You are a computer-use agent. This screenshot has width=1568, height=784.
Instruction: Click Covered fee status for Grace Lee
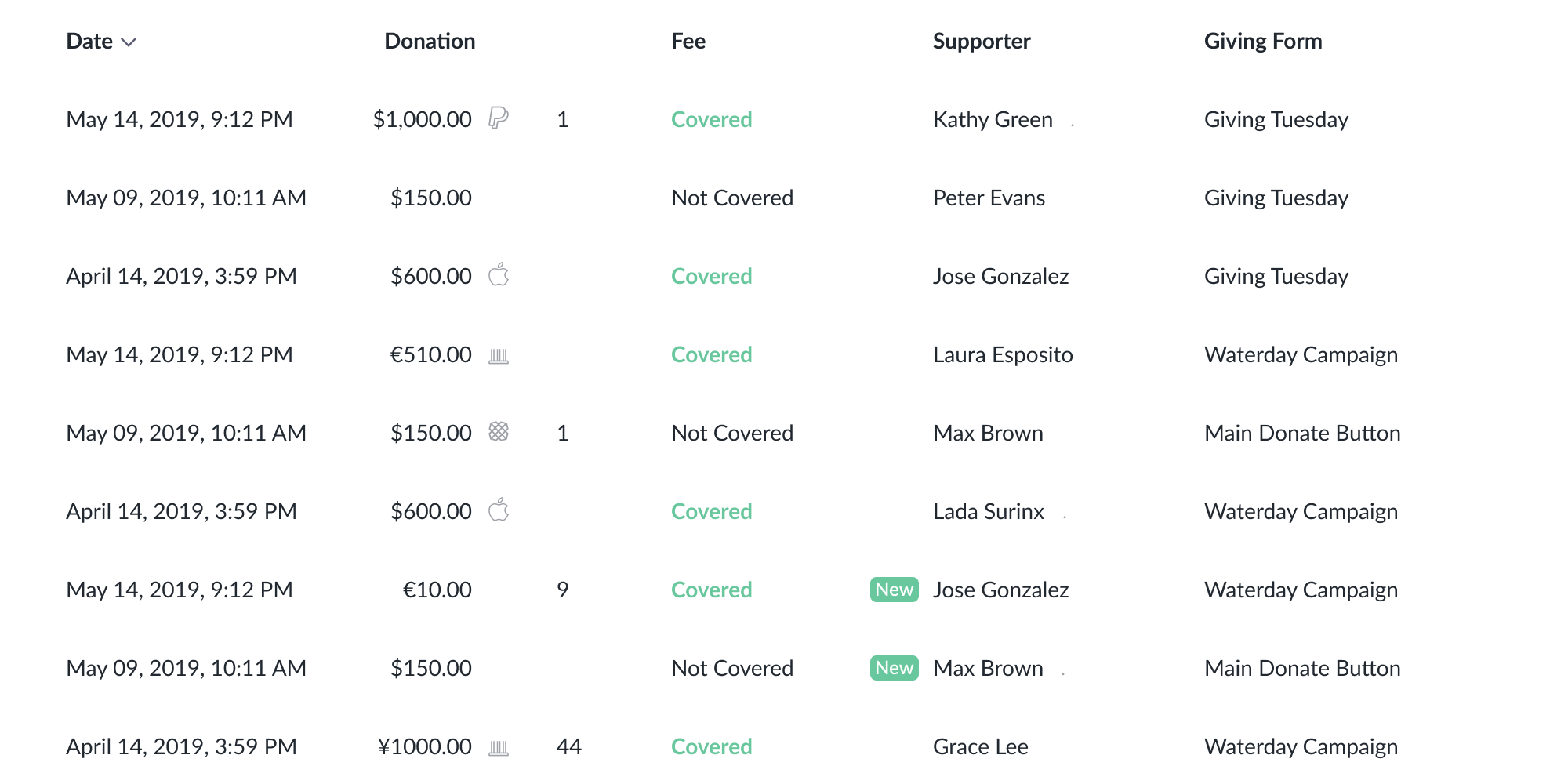pyautogui.click(x=711, y=746)
